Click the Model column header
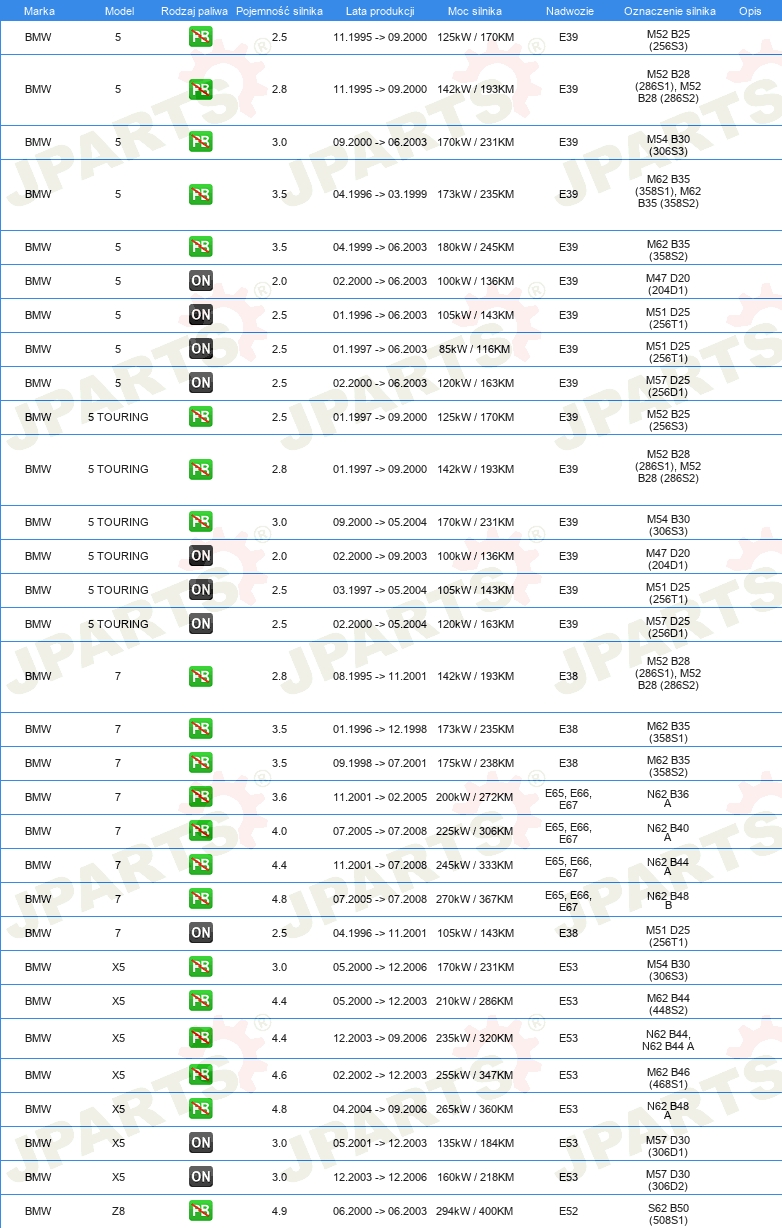This screenshot has width=782, height=1228. tap(118, 10)
